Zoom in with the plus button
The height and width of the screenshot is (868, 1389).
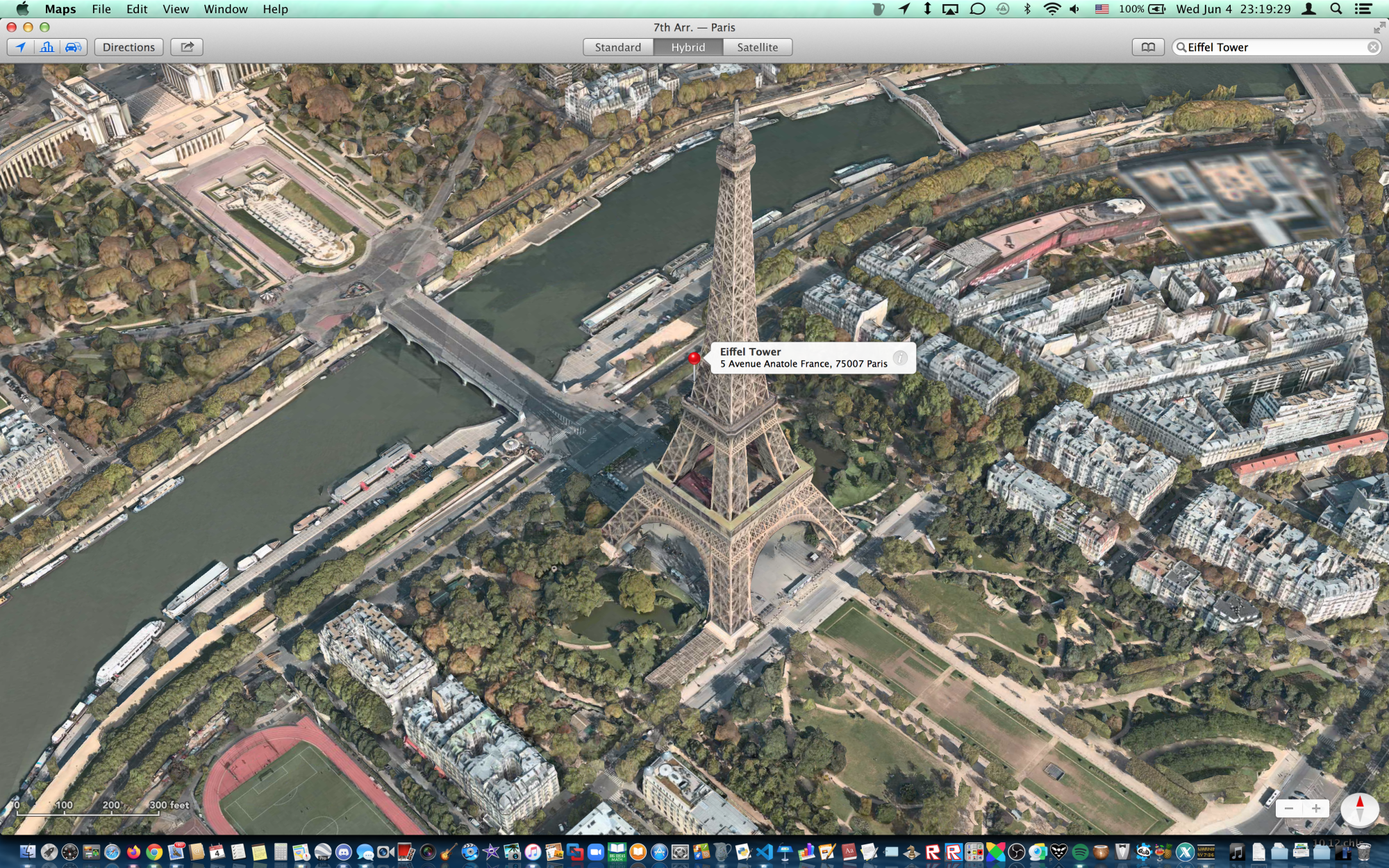tap(1315, 808)
